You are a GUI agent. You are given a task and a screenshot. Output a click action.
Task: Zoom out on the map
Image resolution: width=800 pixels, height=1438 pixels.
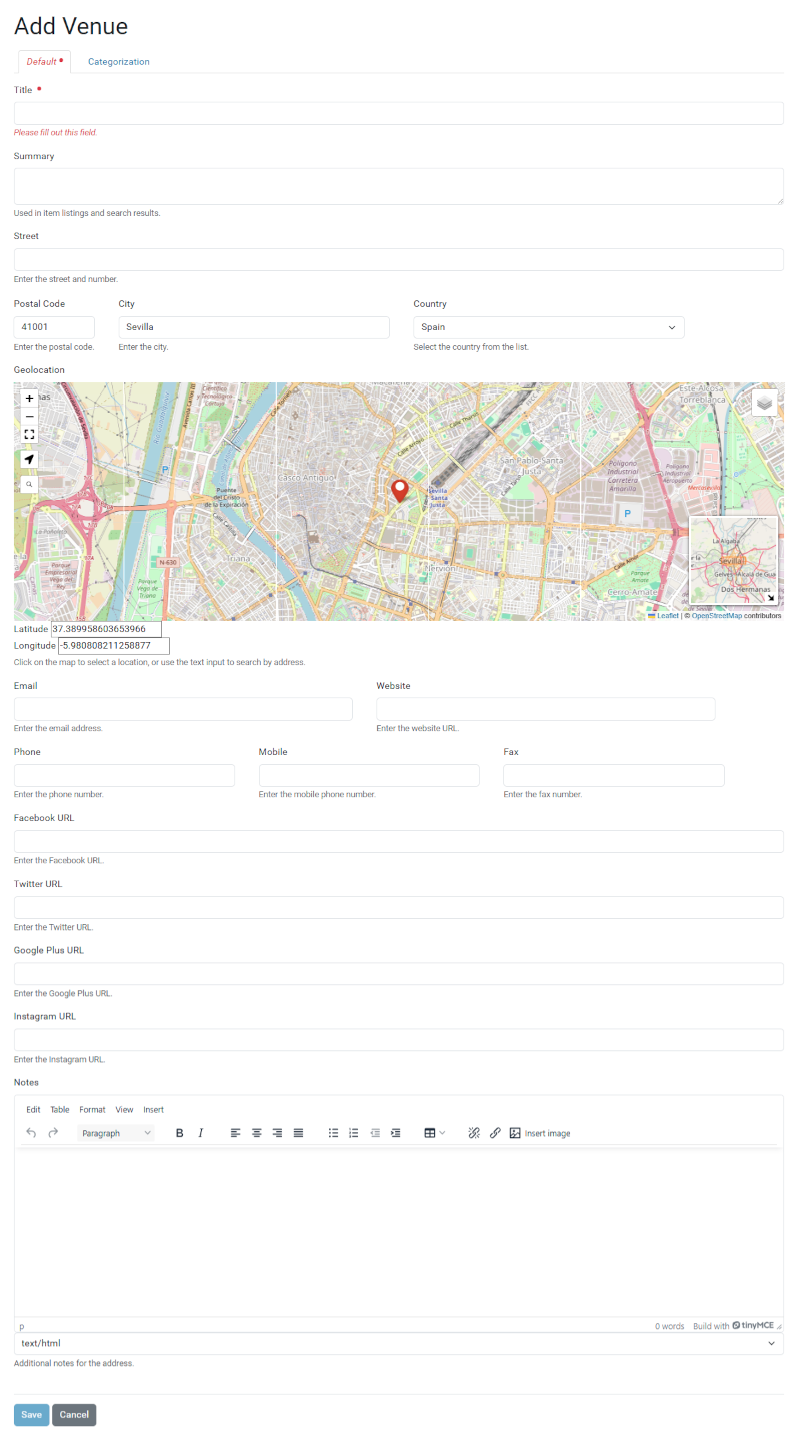(x=29, y=416)
